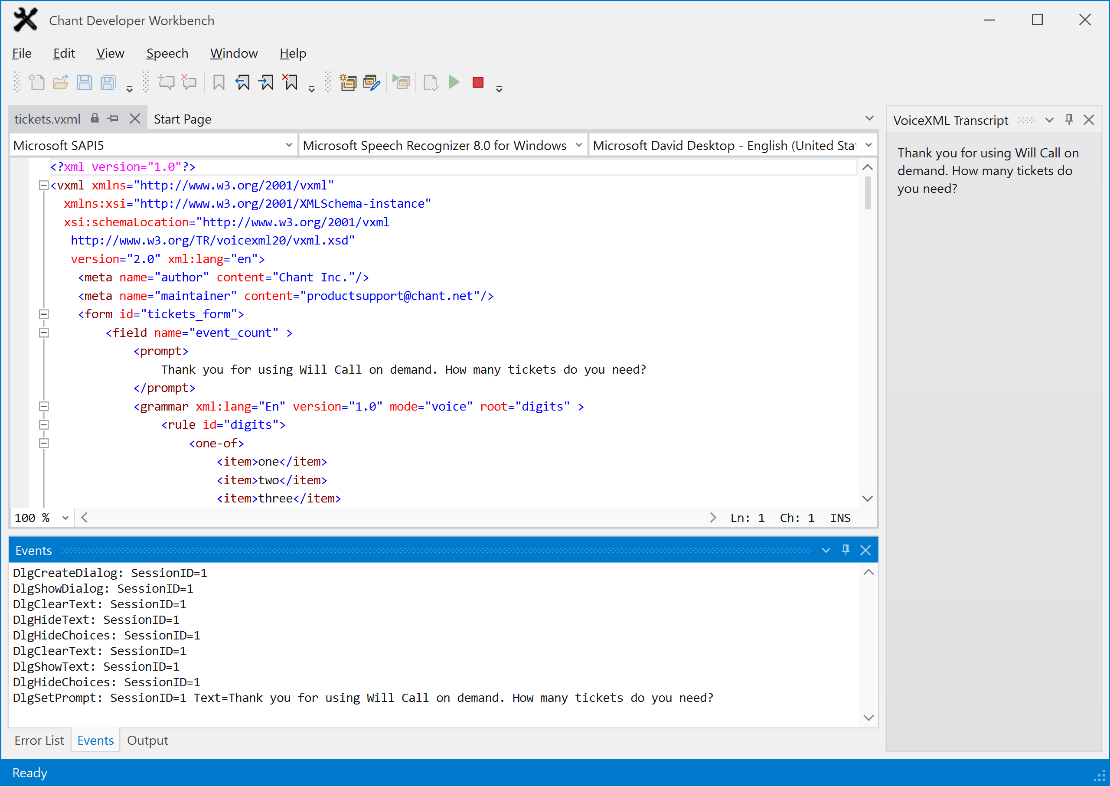Screen dimensions: 1110x786
Task: Click the Comment selection icon
Action: tap(166, 83)
